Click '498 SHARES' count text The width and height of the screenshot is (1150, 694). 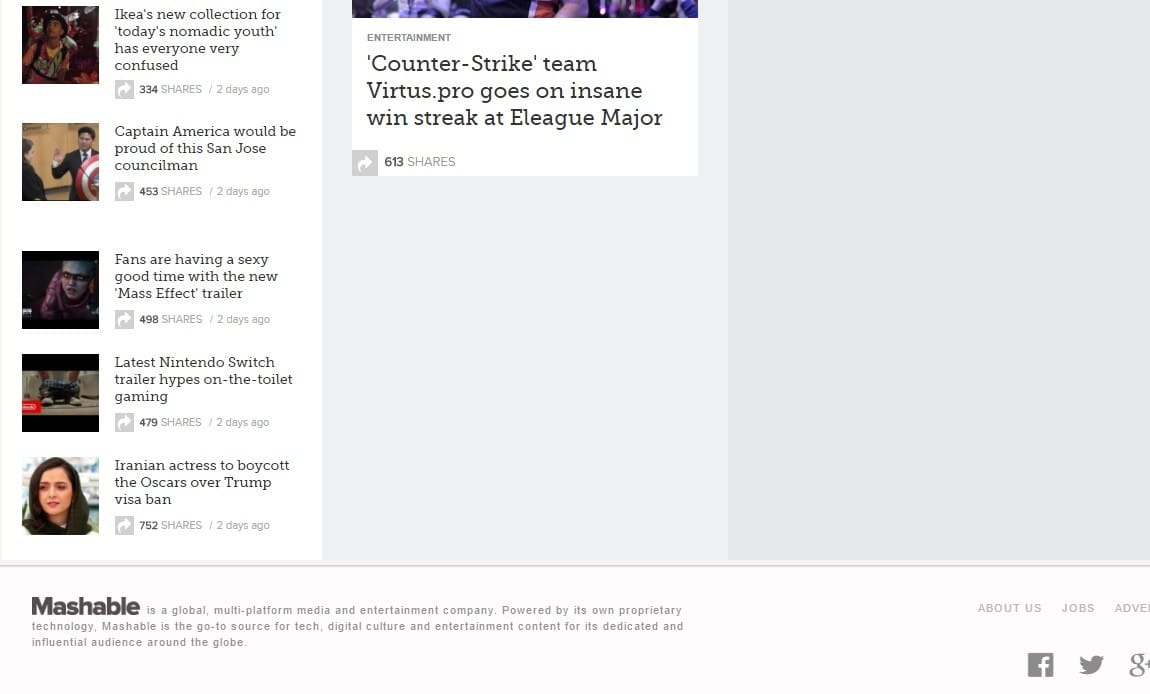(170, 320)
